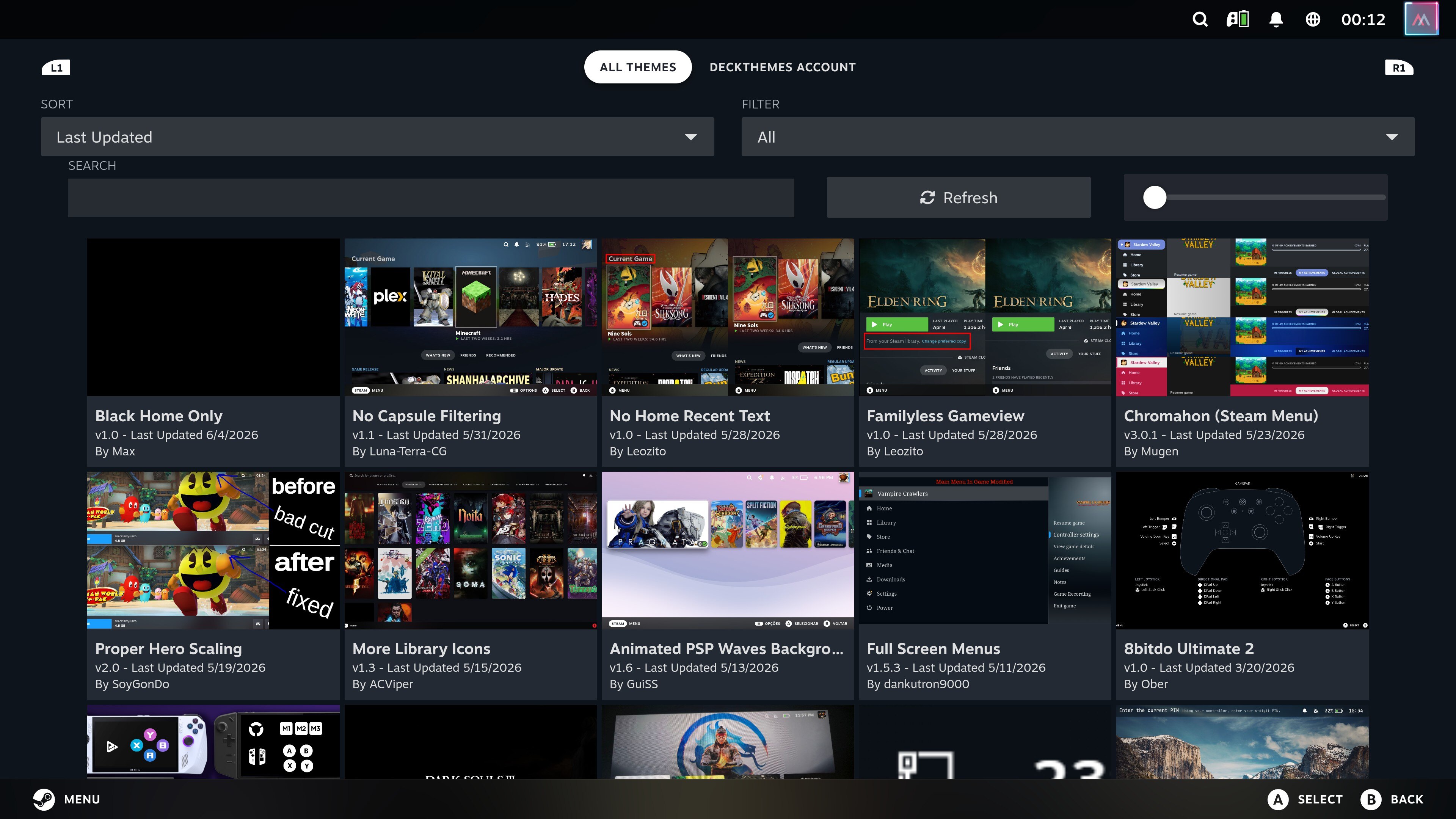1456x819 pixels.
Task: Click the 'By ACViper' author line
Action: point(383,684)
